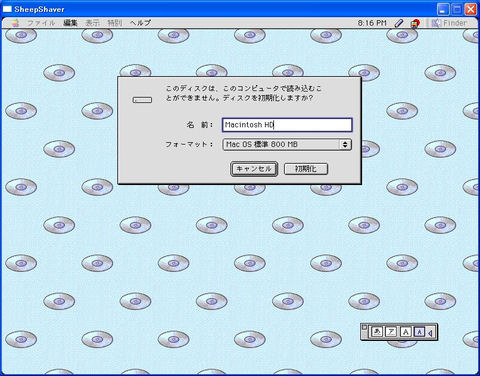This screenshot has height=376, width=480.
Task: Open the 編集 menu
Action: tap(70, 23)
